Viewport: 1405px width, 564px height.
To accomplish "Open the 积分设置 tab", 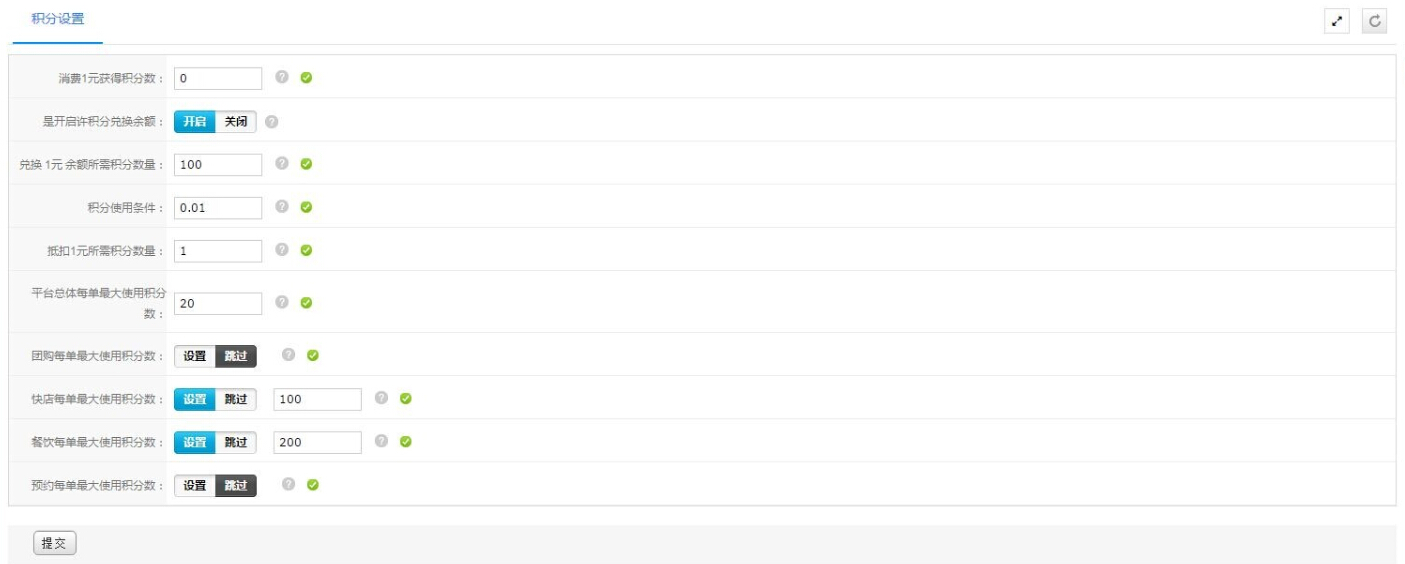I will 58,19.
